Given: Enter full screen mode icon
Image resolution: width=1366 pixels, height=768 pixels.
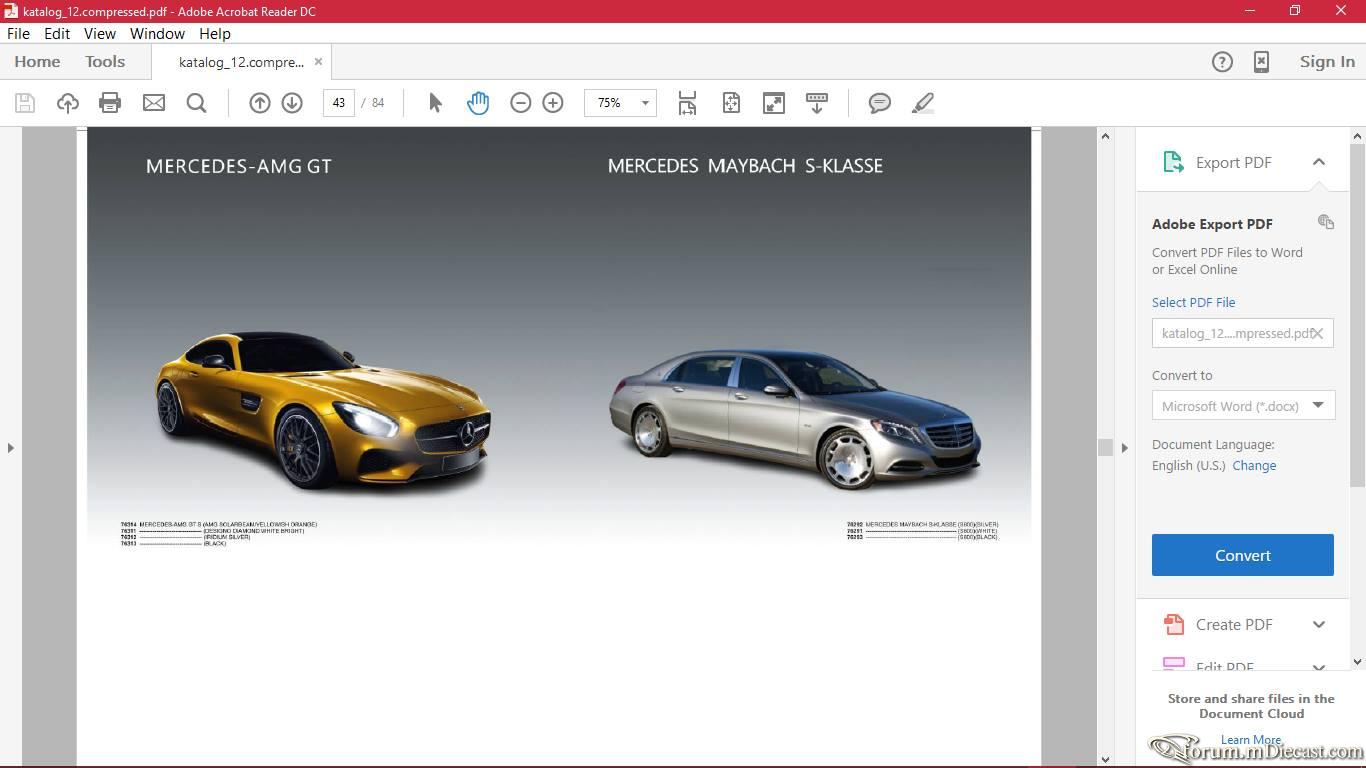Looking at the screenshot, I should [x=774, y=103].
